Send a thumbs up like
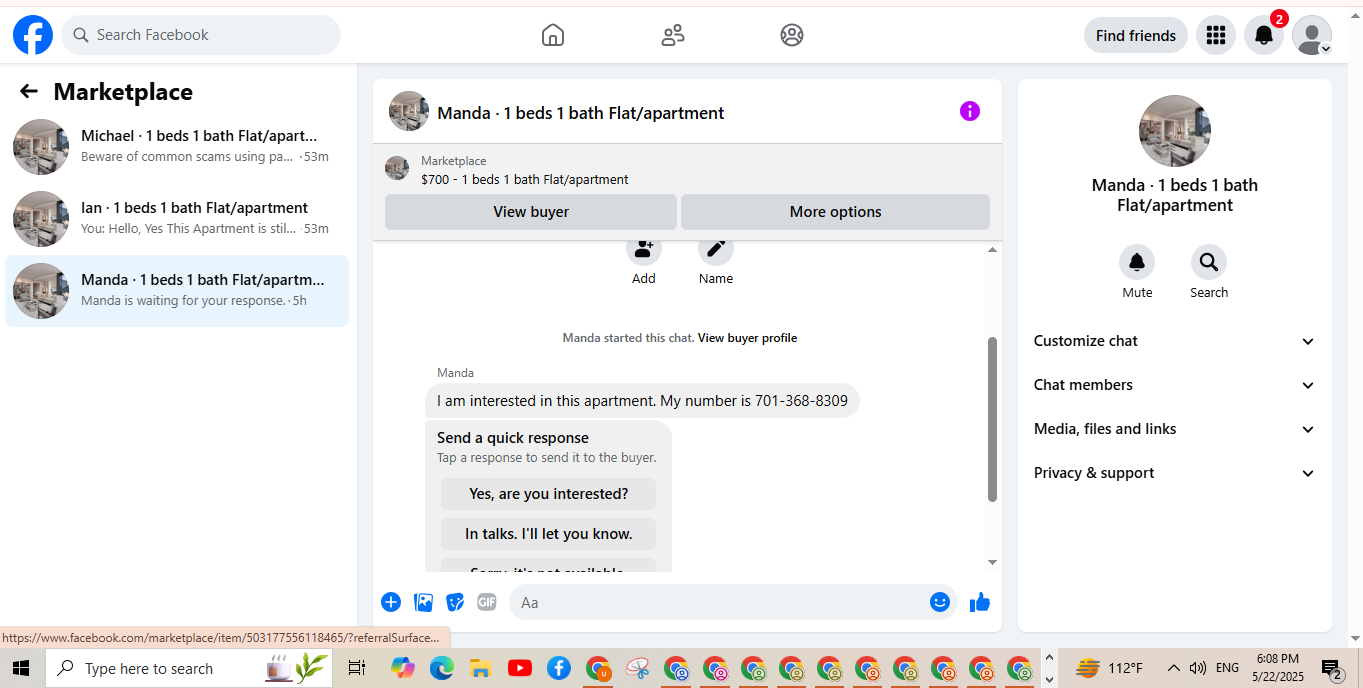The image size is (1363, 688). click(980, 602)
